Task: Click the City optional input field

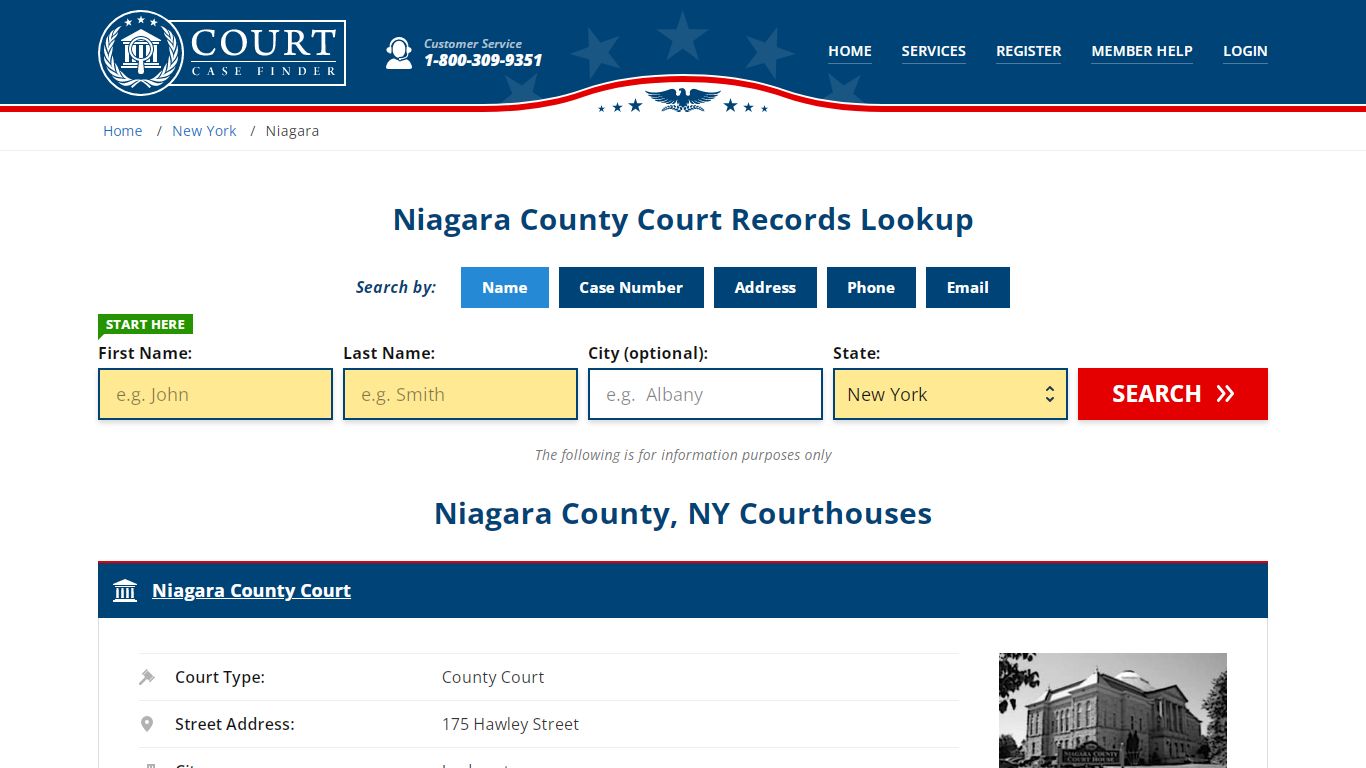Action: pyautogui.click(x=705, y=394)
